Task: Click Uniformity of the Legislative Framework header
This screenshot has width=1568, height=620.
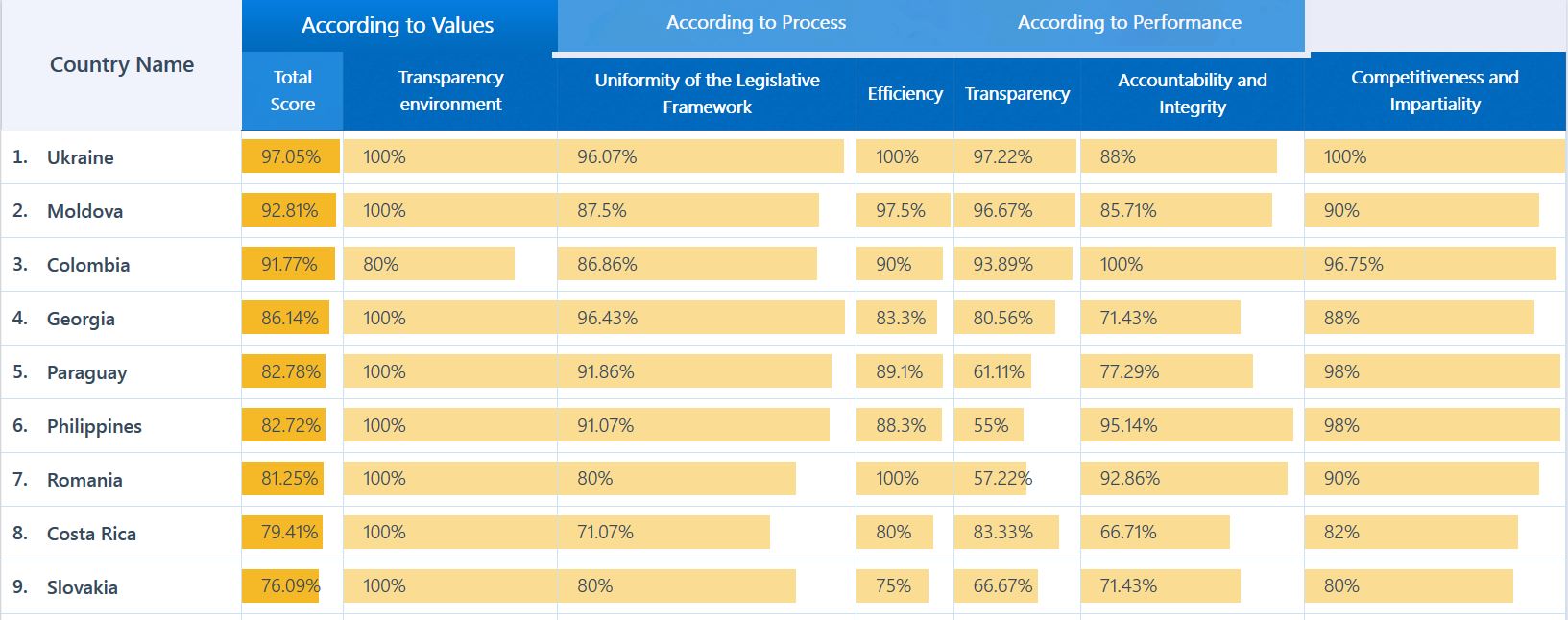Action: click(707, 93)
